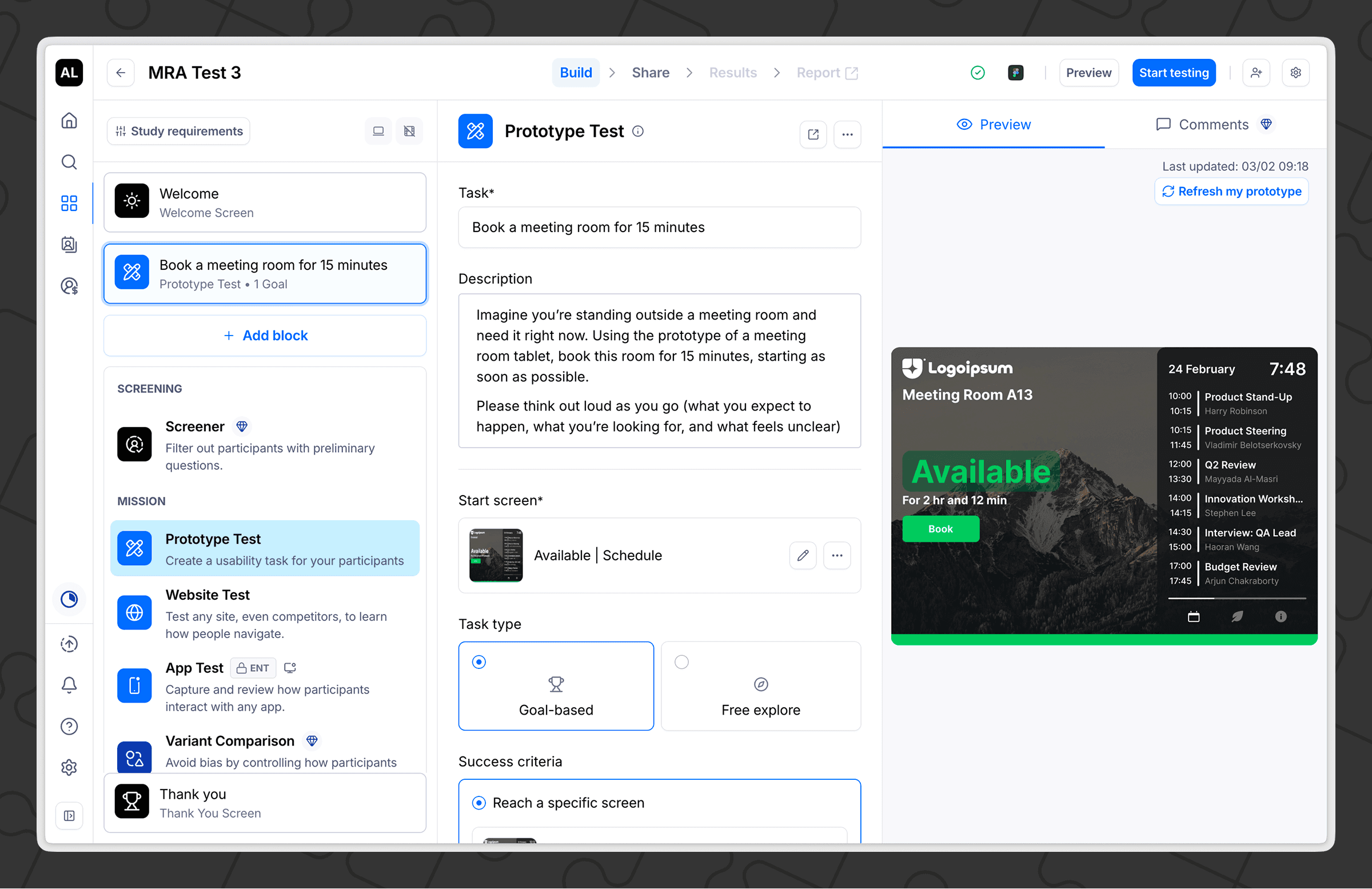Click the Product Stand-Up meeting entry

1237,404
